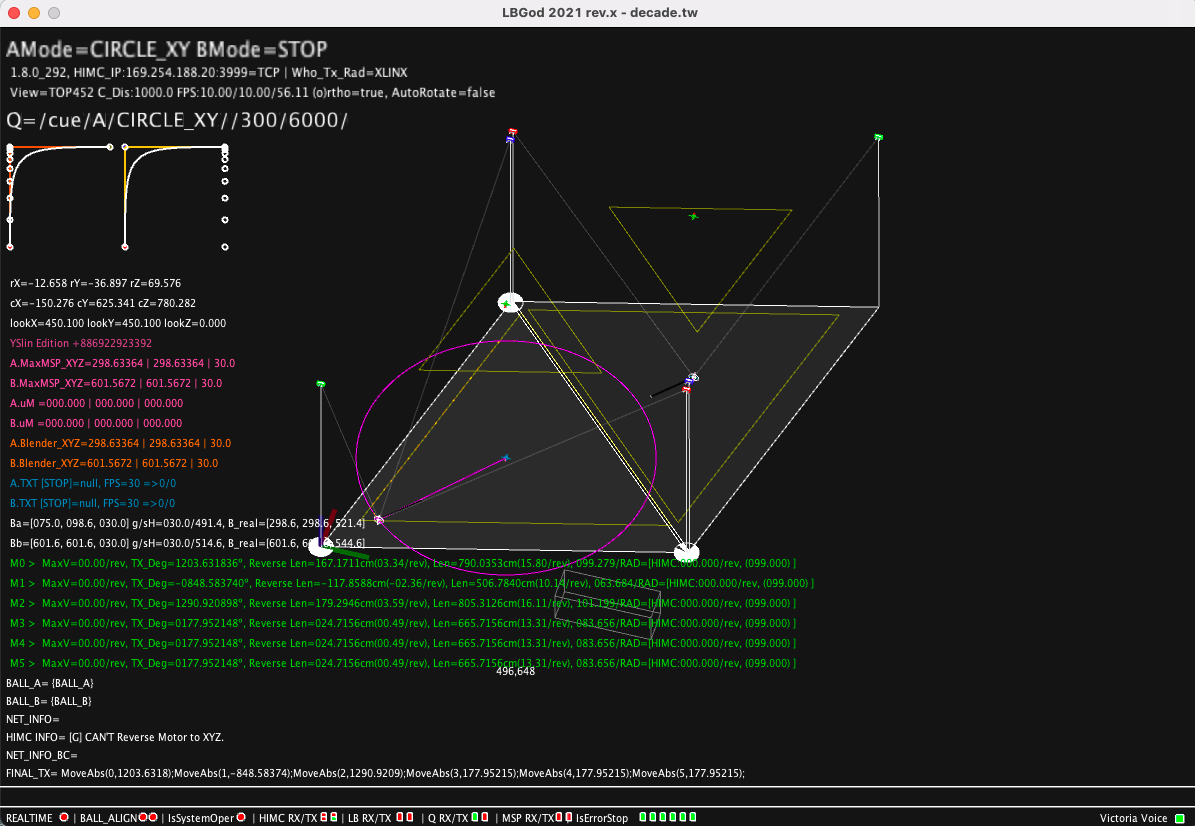Click the YSlin Edition phone number text
1195x826 pixels.
pyautogui.click(x=81, y=344)
